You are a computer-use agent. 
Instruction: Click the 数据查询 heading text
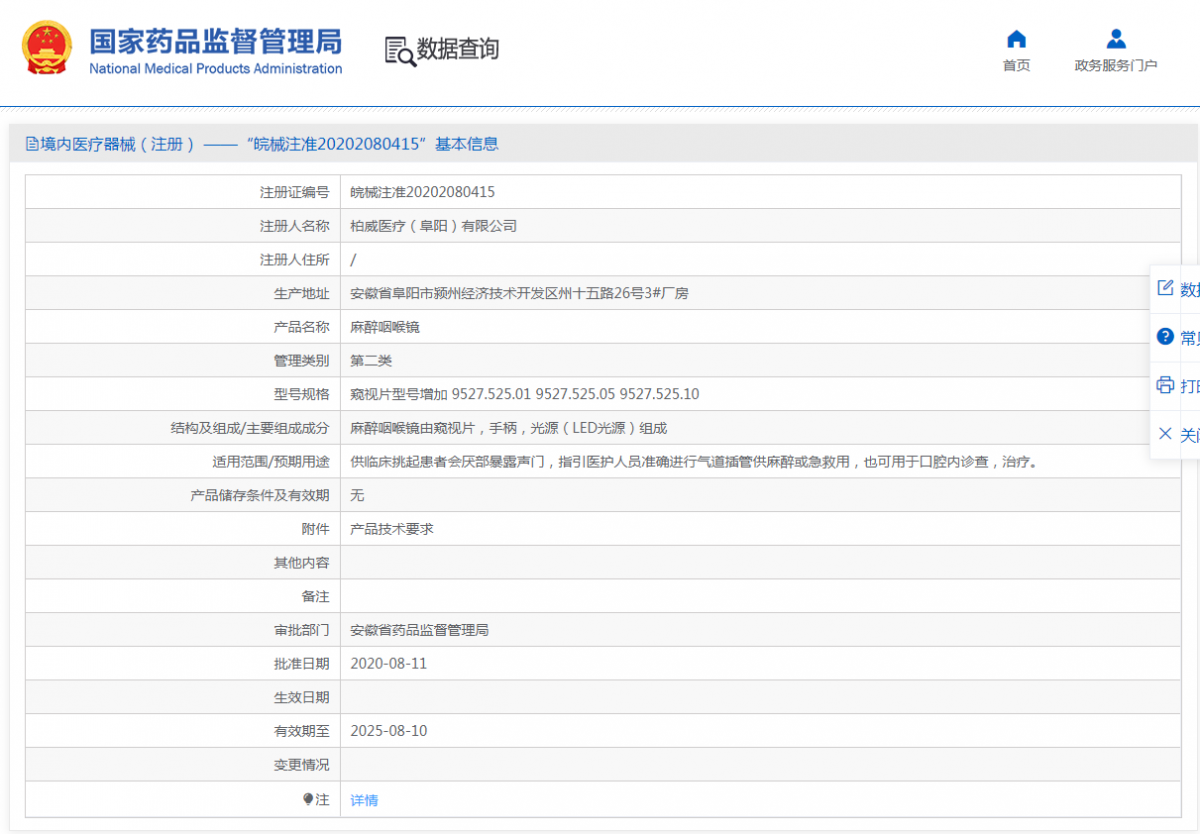pyautogui.click(x=458, y=49)
